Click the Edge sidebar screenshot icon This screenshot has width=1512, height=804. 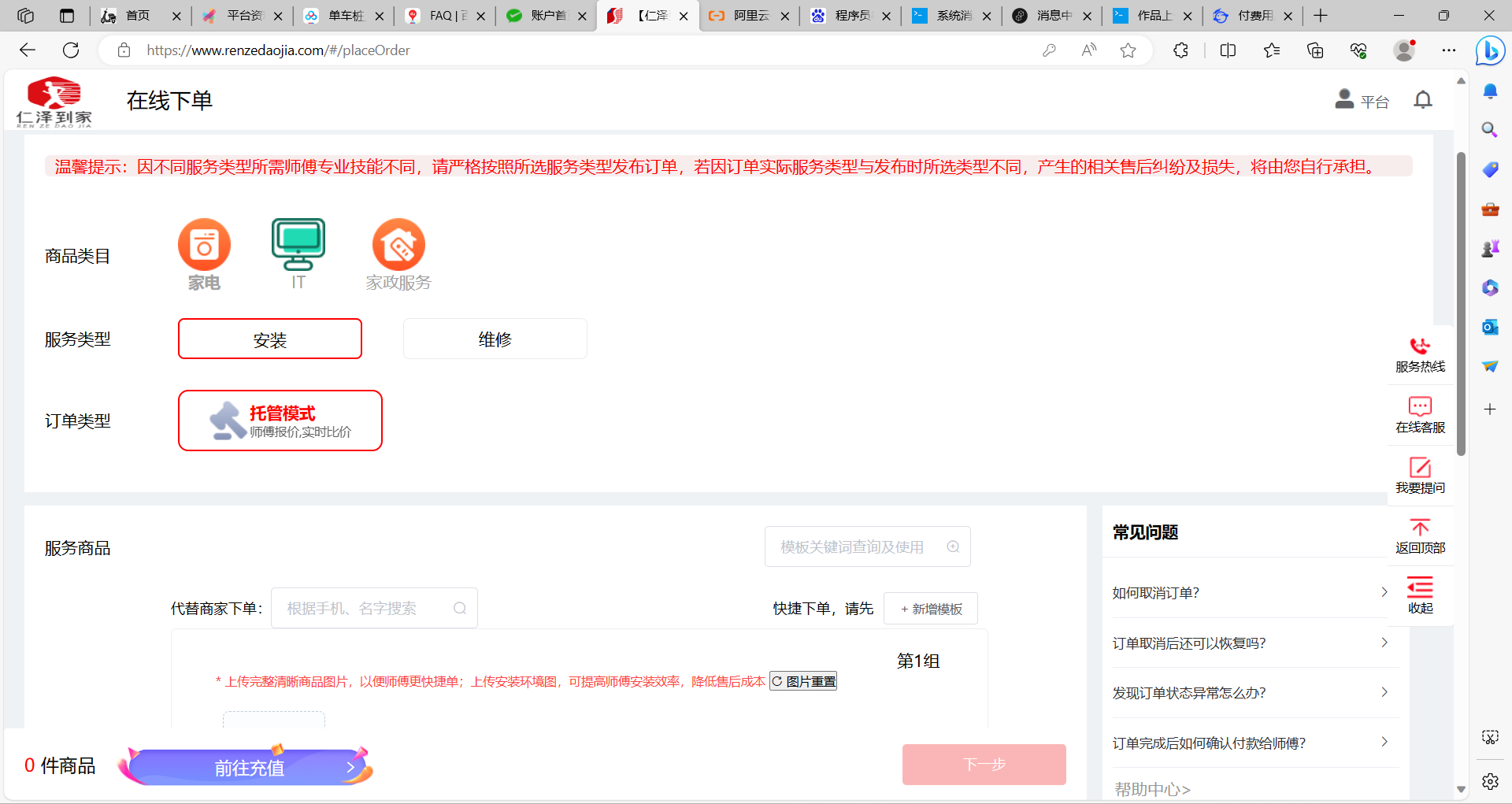[x=1490, y=737]
